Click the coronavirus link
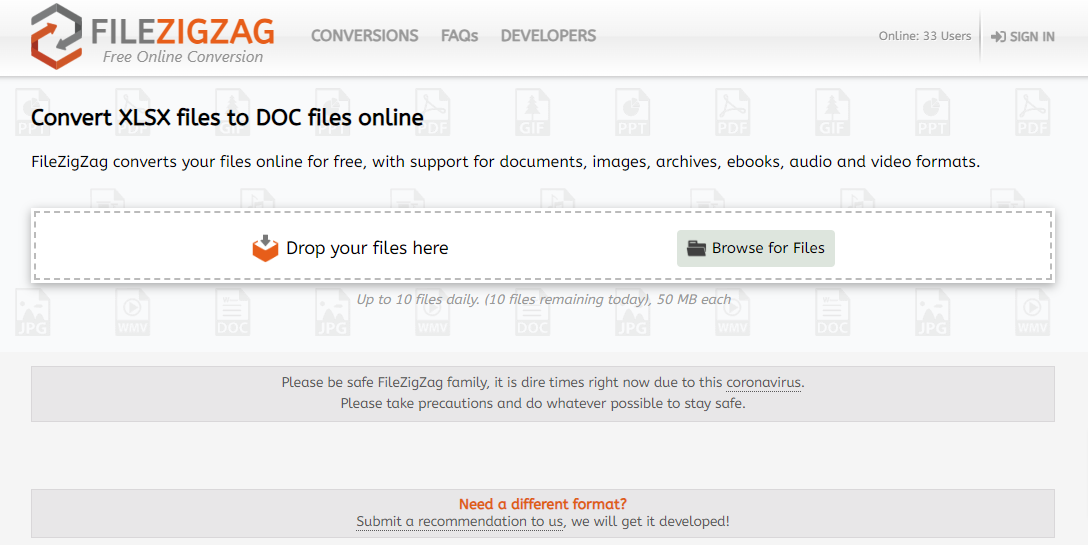The width and height of the screenshot is (1088, 545). (763, 383)
